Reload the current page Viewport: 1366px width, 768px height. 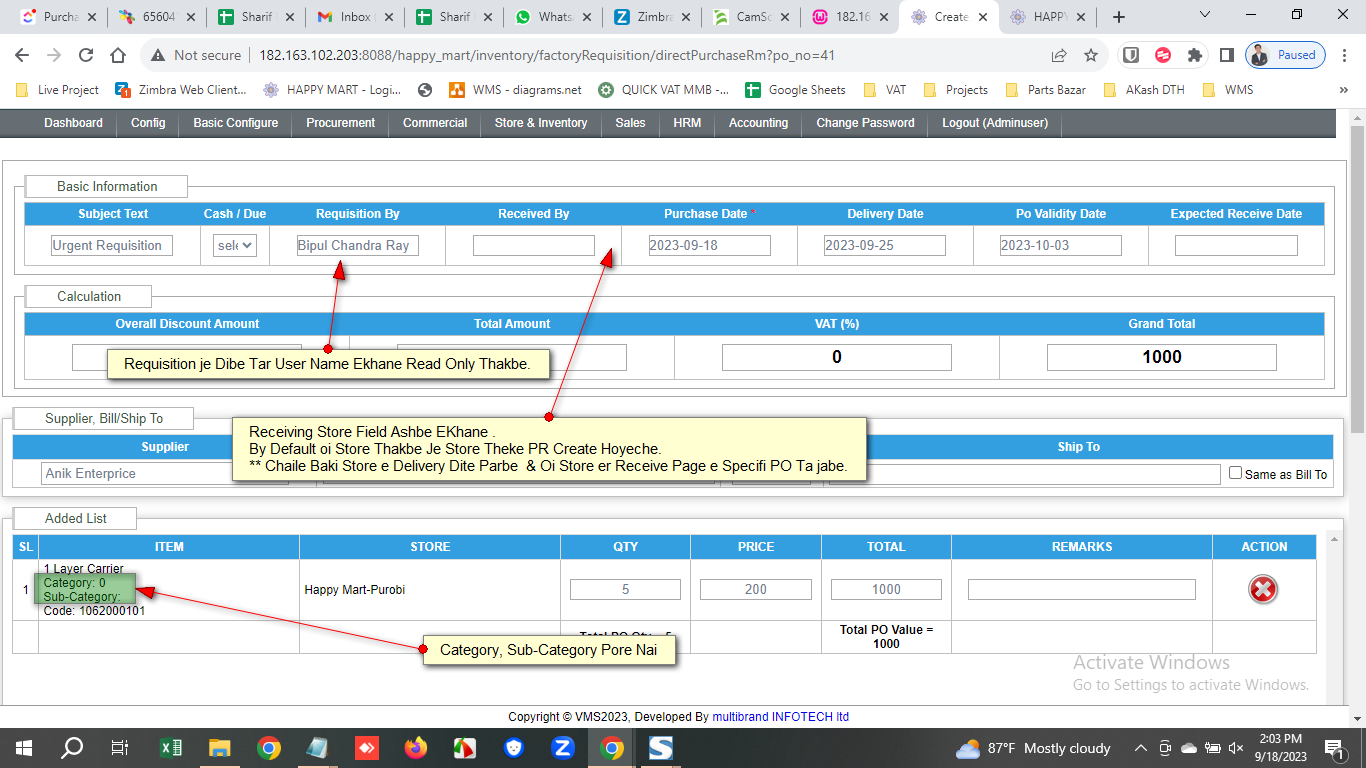tap(86, 56)
